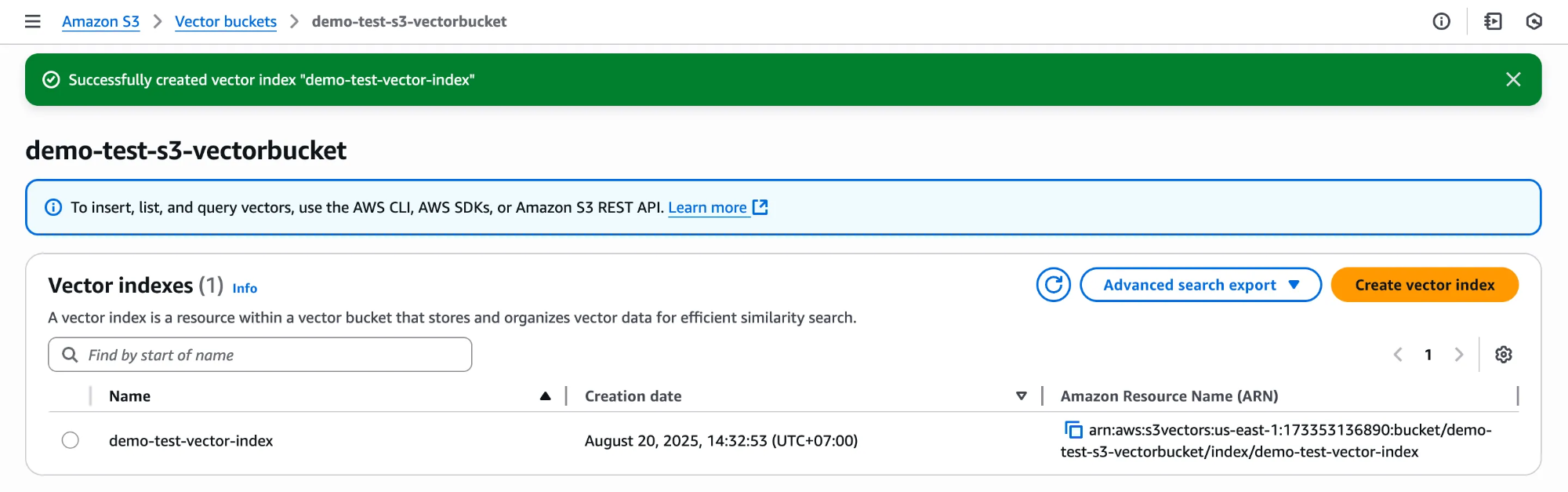
Task: Go to next page of indexes
Action: 1458,355
